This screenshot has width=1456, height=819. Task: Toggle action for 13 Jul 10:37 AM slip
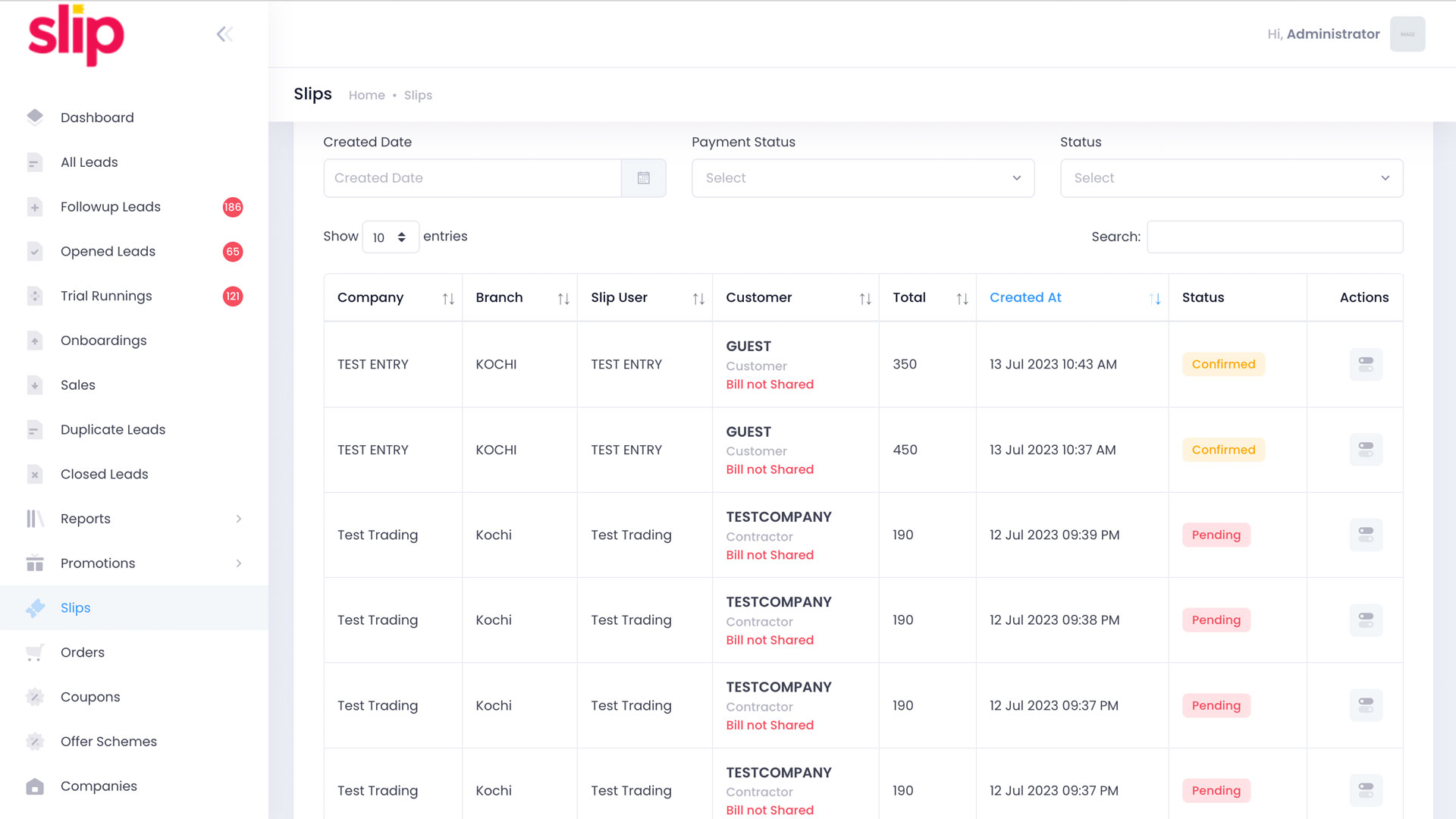pyautogui.click(x=1366, y=450)
